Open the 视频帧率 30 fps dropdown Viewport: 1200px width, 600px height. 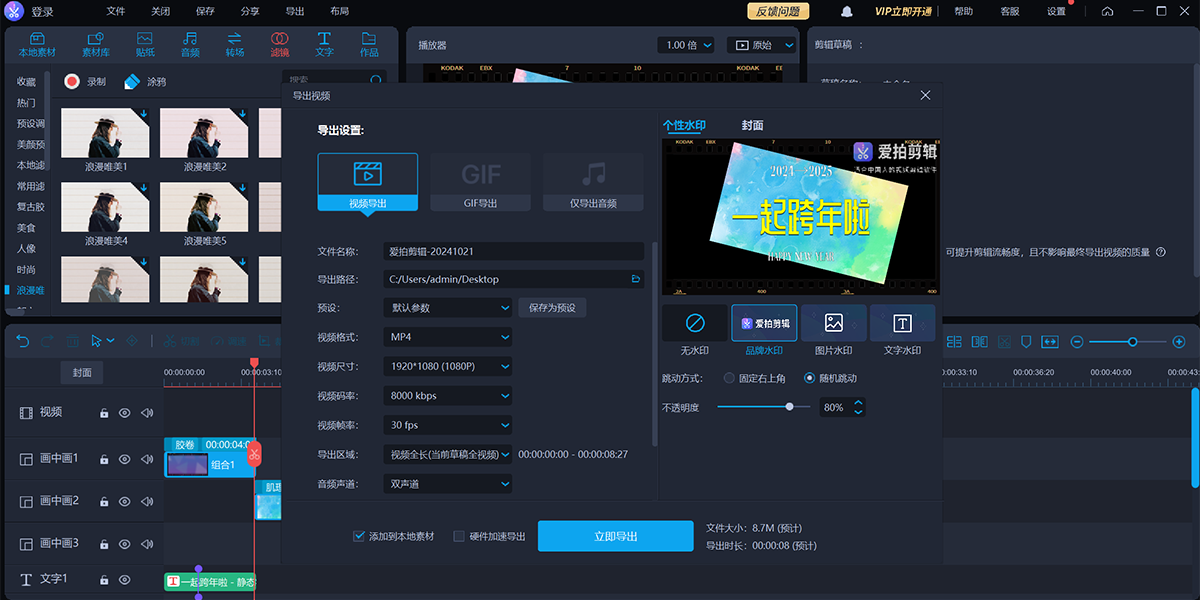(x=447, y=425)
